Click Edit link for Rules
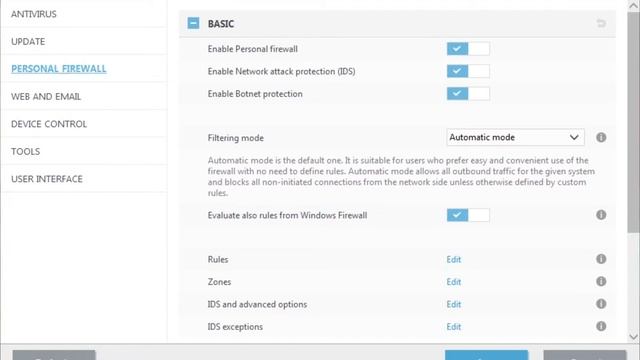The image size is (640, 360). click(x=453, y=260)
